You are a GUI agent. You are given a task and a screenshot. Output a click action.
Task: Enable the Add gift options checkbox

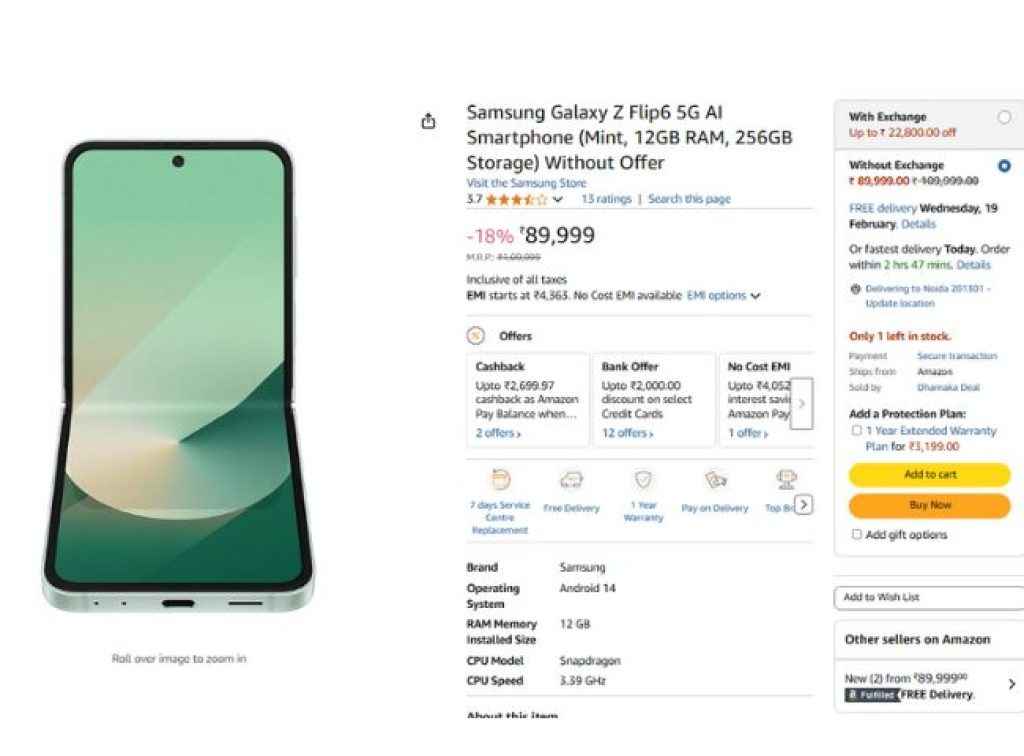pos(856,535)
